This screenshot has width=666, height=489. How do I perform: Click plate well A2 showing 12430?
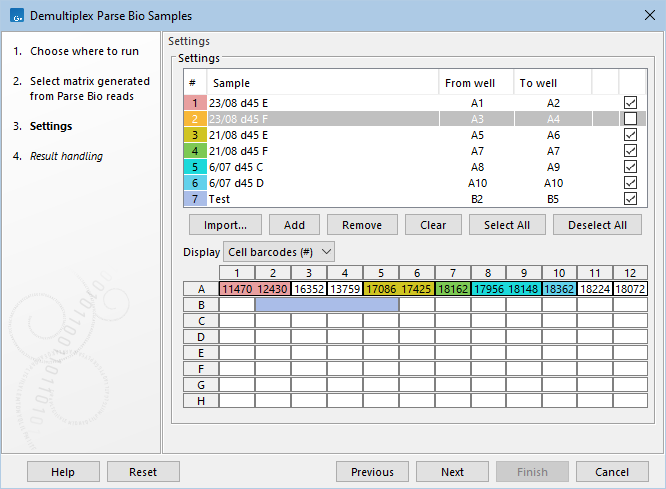point(273,289)
